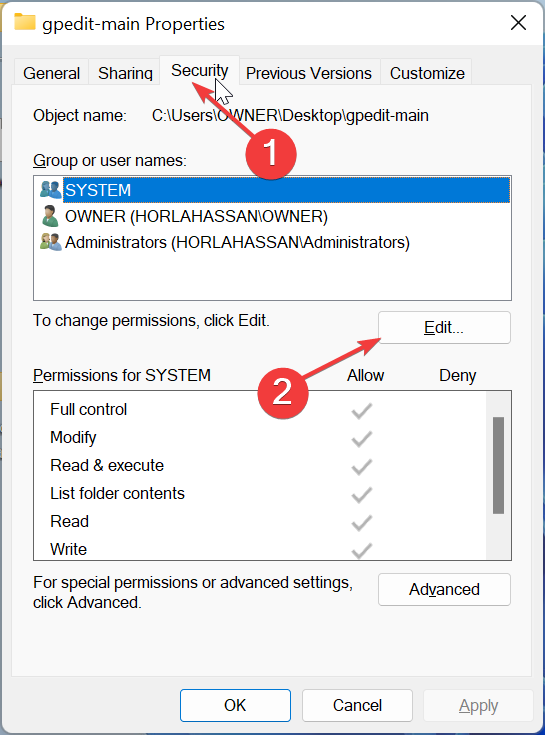This screenshot has width=545, height=735.
Task: Click the OWNER user icon
Action: (50, 216)
